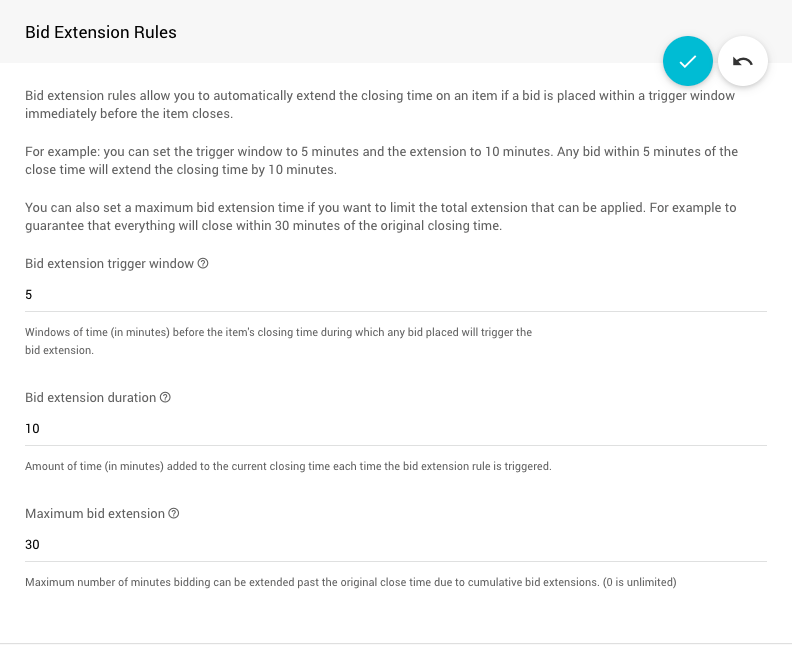
Task: Select the maximum extension field containing 30
Action: tap(395, 545)
